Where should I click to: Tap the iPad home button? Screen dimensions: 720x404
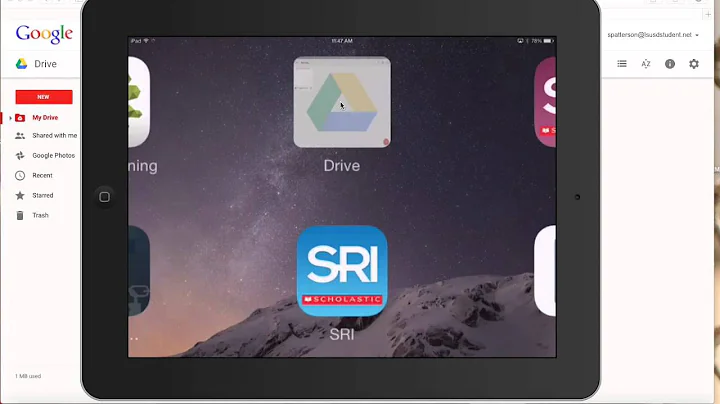tap(105, 197)
